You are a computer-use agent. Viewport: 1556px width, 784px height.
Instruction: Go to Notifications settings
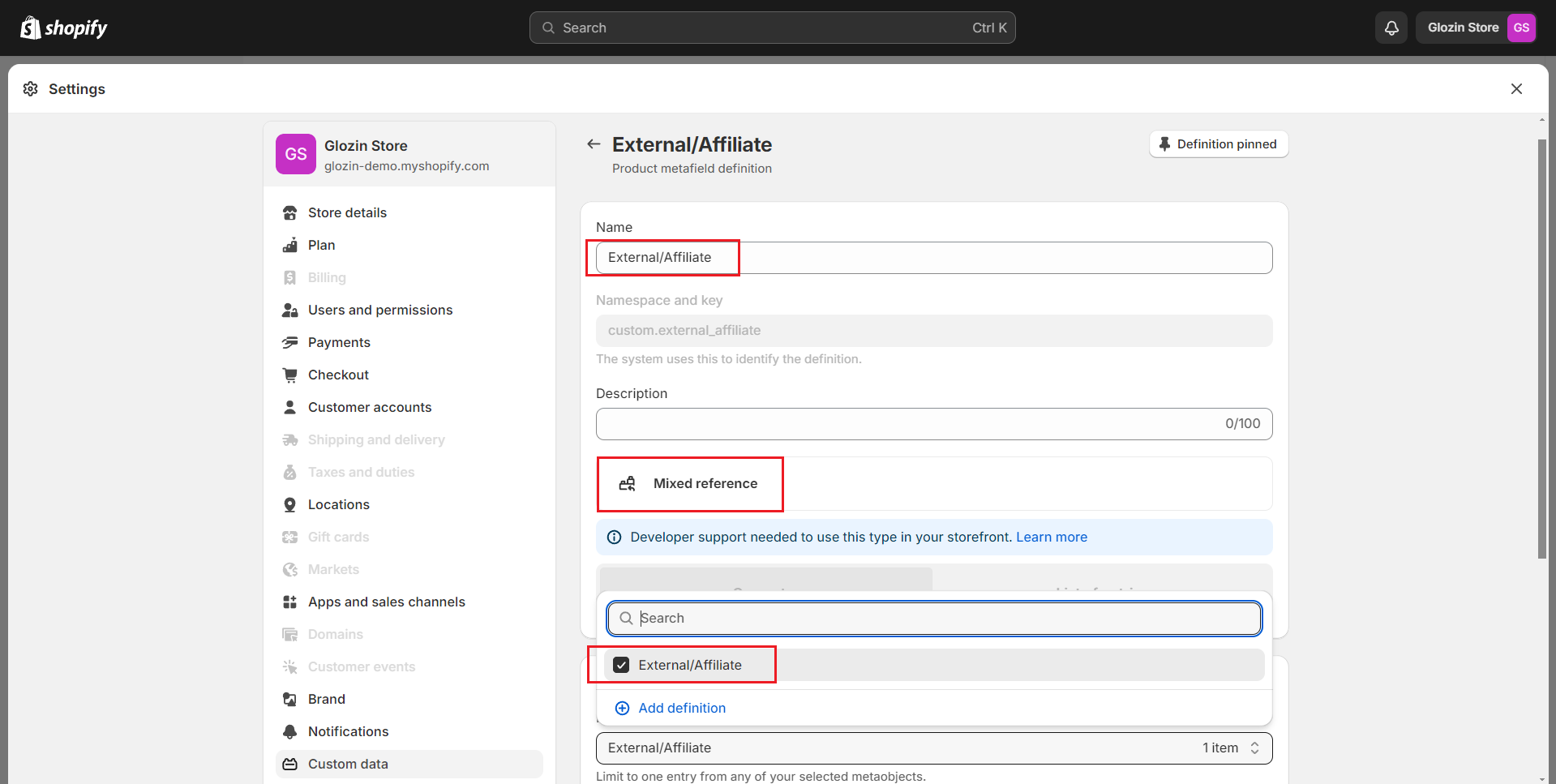[x=348, y=731]
